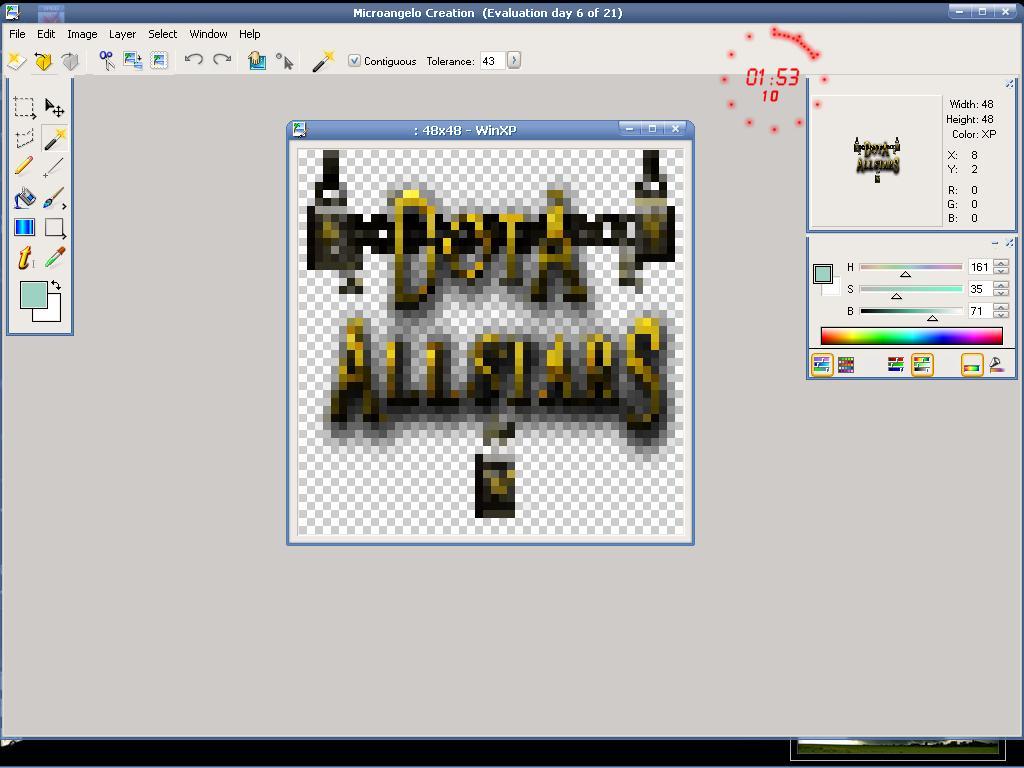Click the H value input field

979,266
